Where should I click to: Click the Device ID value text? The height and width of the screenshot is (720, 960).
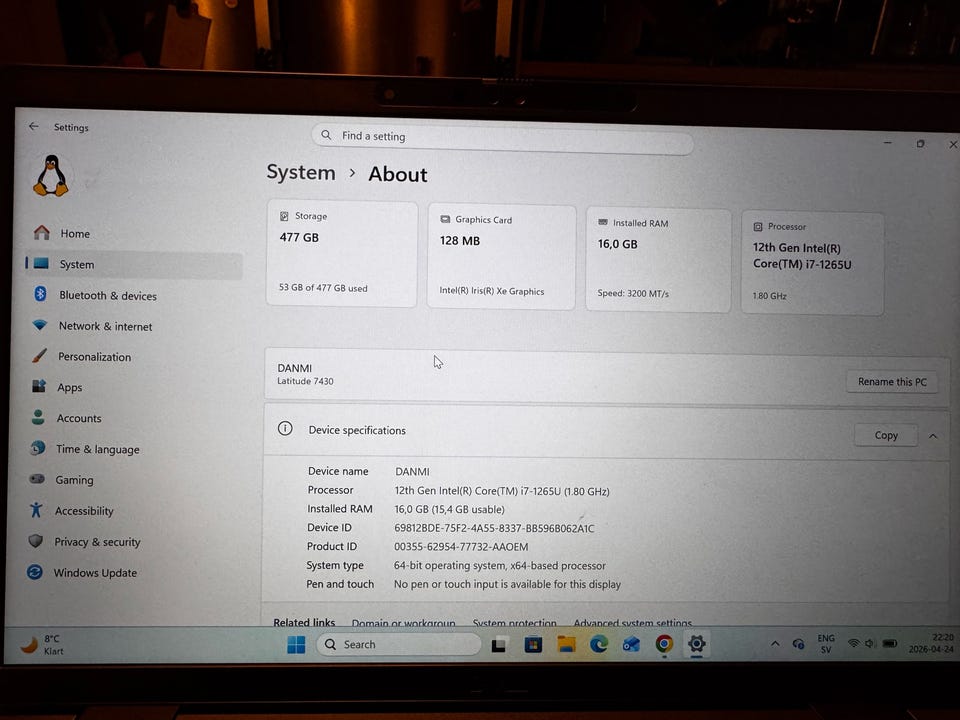pos(494,528)
